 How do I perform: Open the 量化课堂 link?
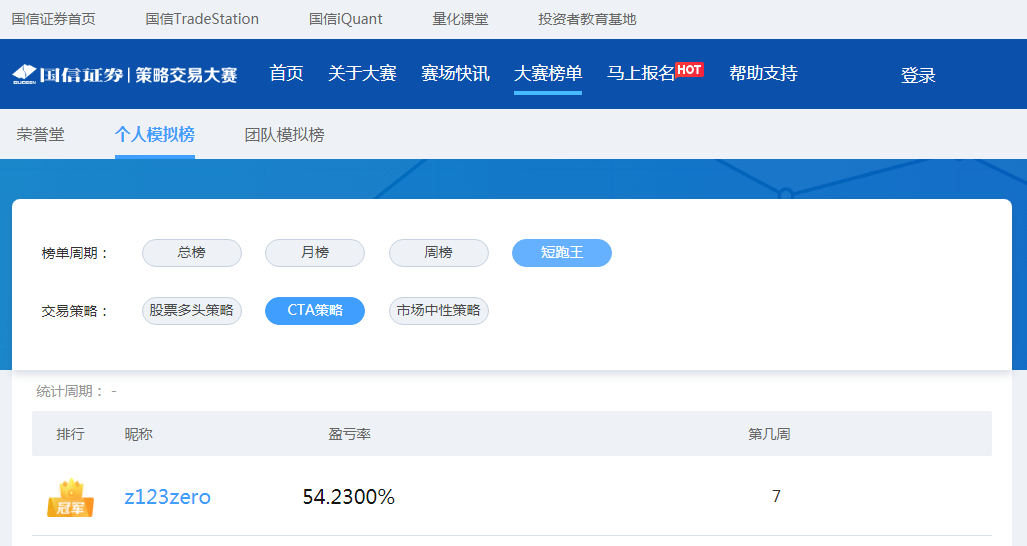[460, 19]
